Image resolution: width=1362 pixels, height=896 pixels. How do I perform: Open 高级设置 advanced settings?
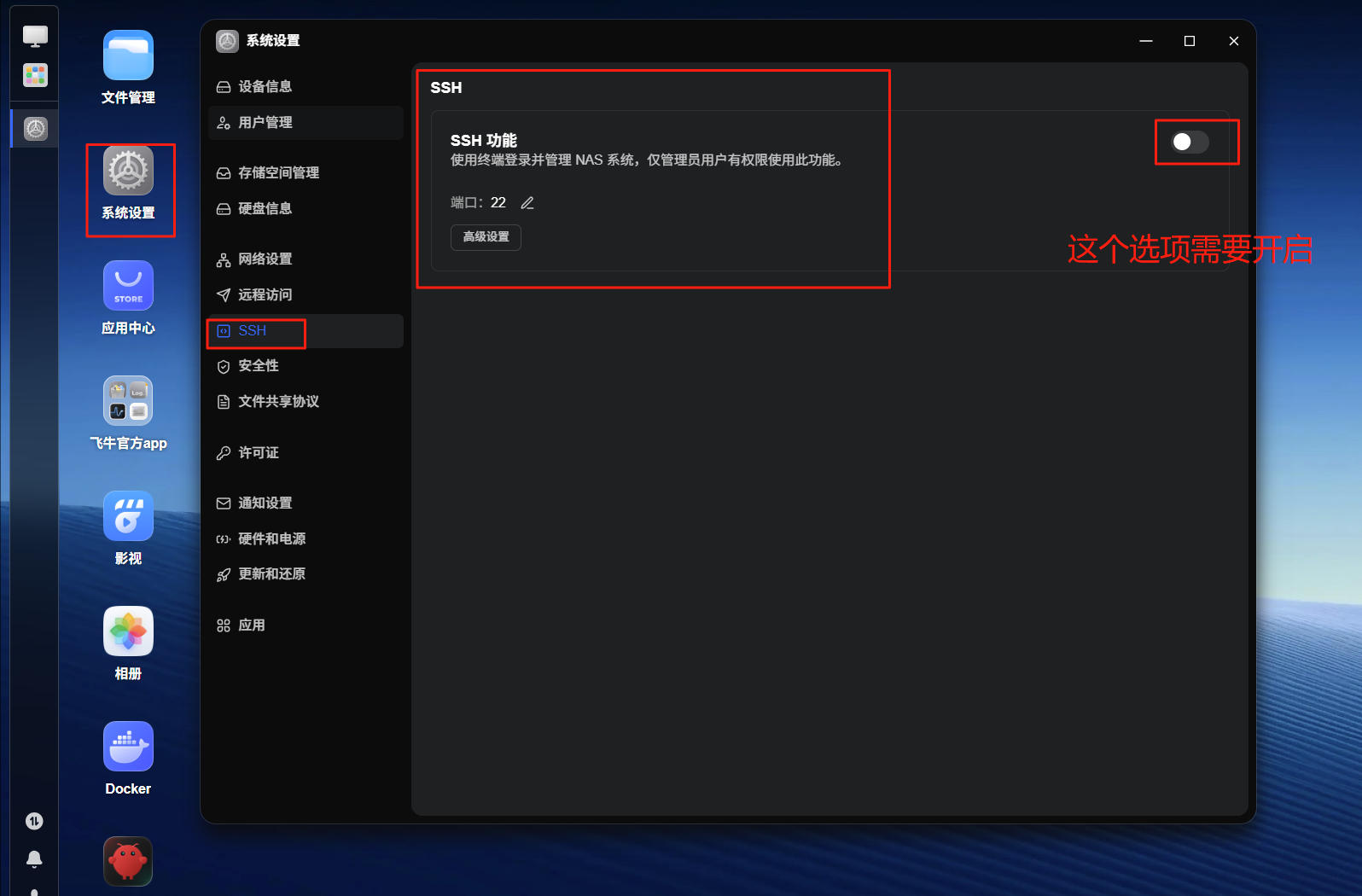tap(486, 237)
